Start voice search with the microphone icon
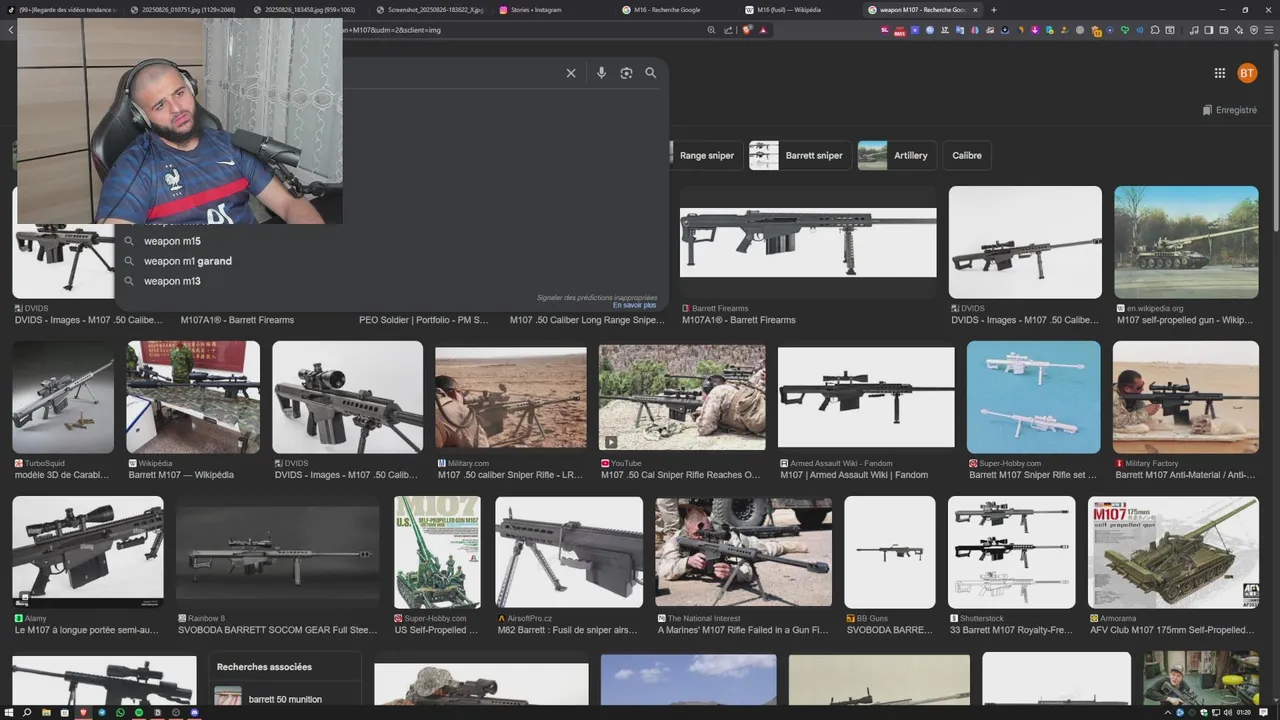This screenshot has height=720, width=1280. [x=601, y=73]
